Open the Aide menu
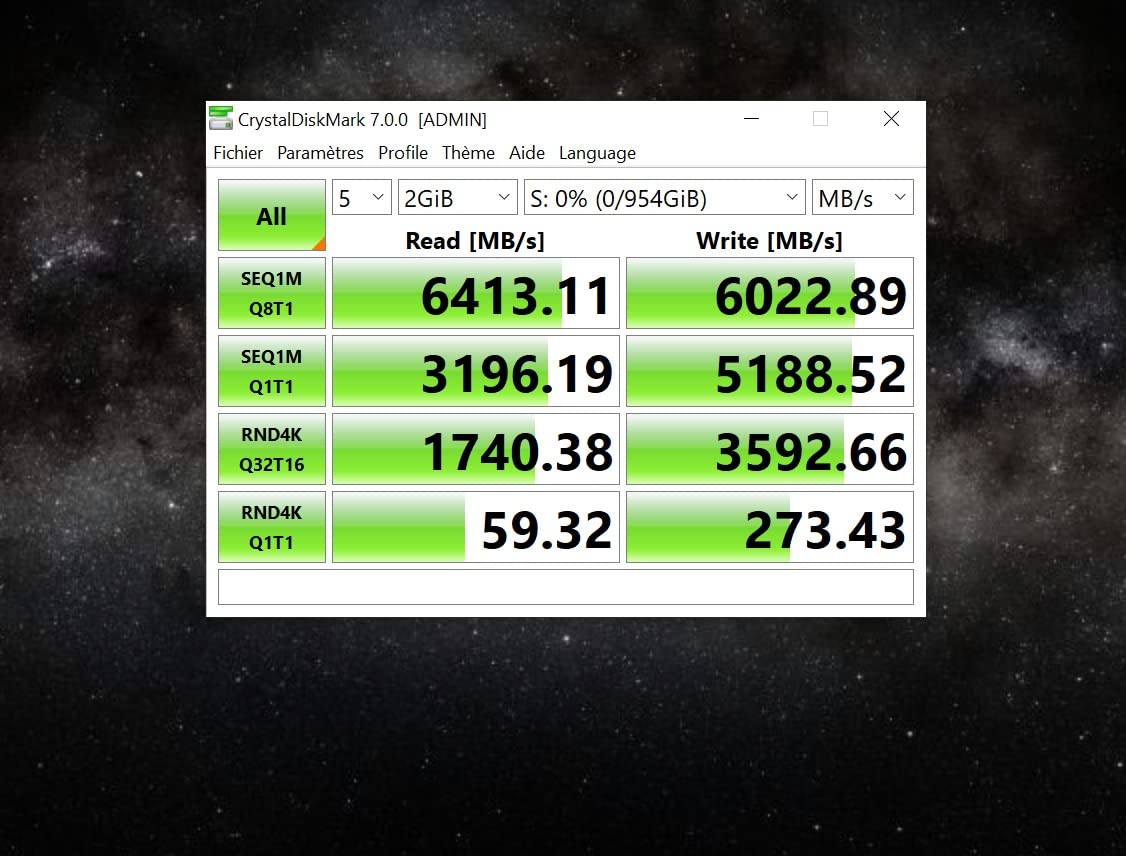Image resolution: width=1126 pixels, height=856 pixels. [526, 153]
